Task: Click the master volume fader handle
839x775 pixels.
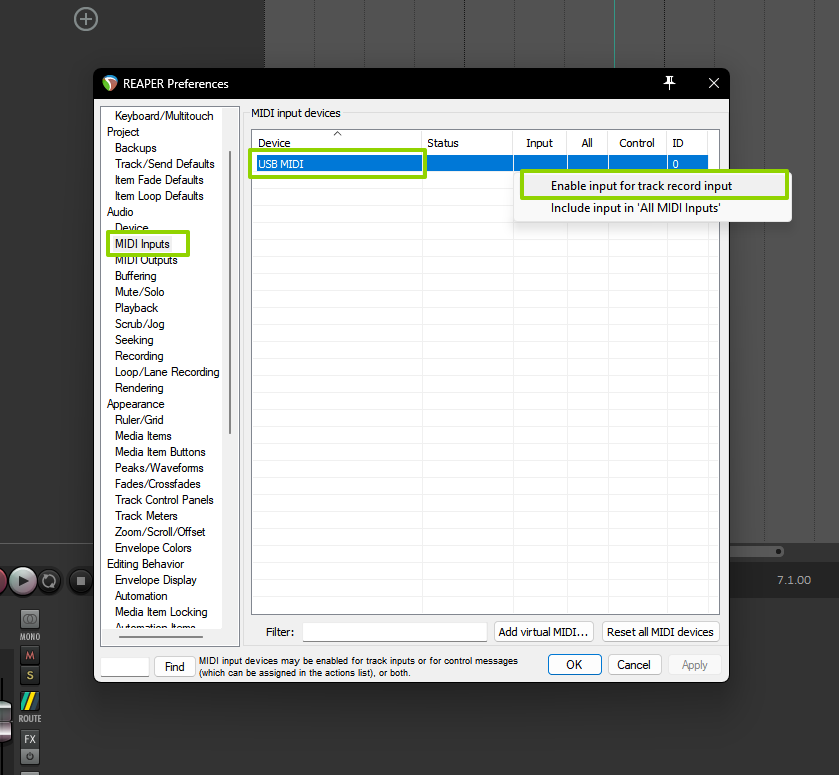Action: pos(4,718)
